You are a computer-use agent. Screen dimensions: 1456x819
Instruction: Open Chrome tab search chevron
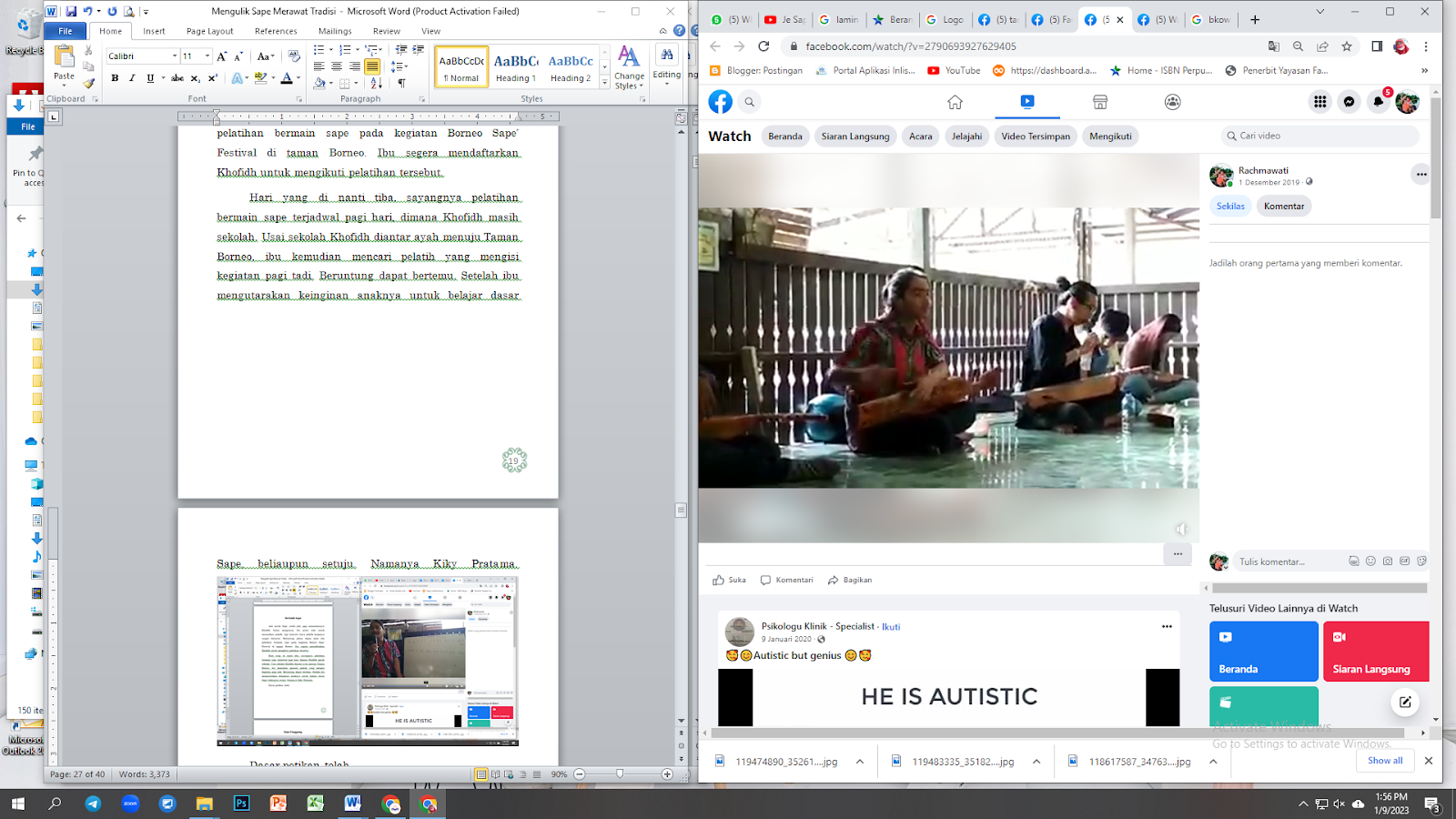click(x=1320, y=13)
